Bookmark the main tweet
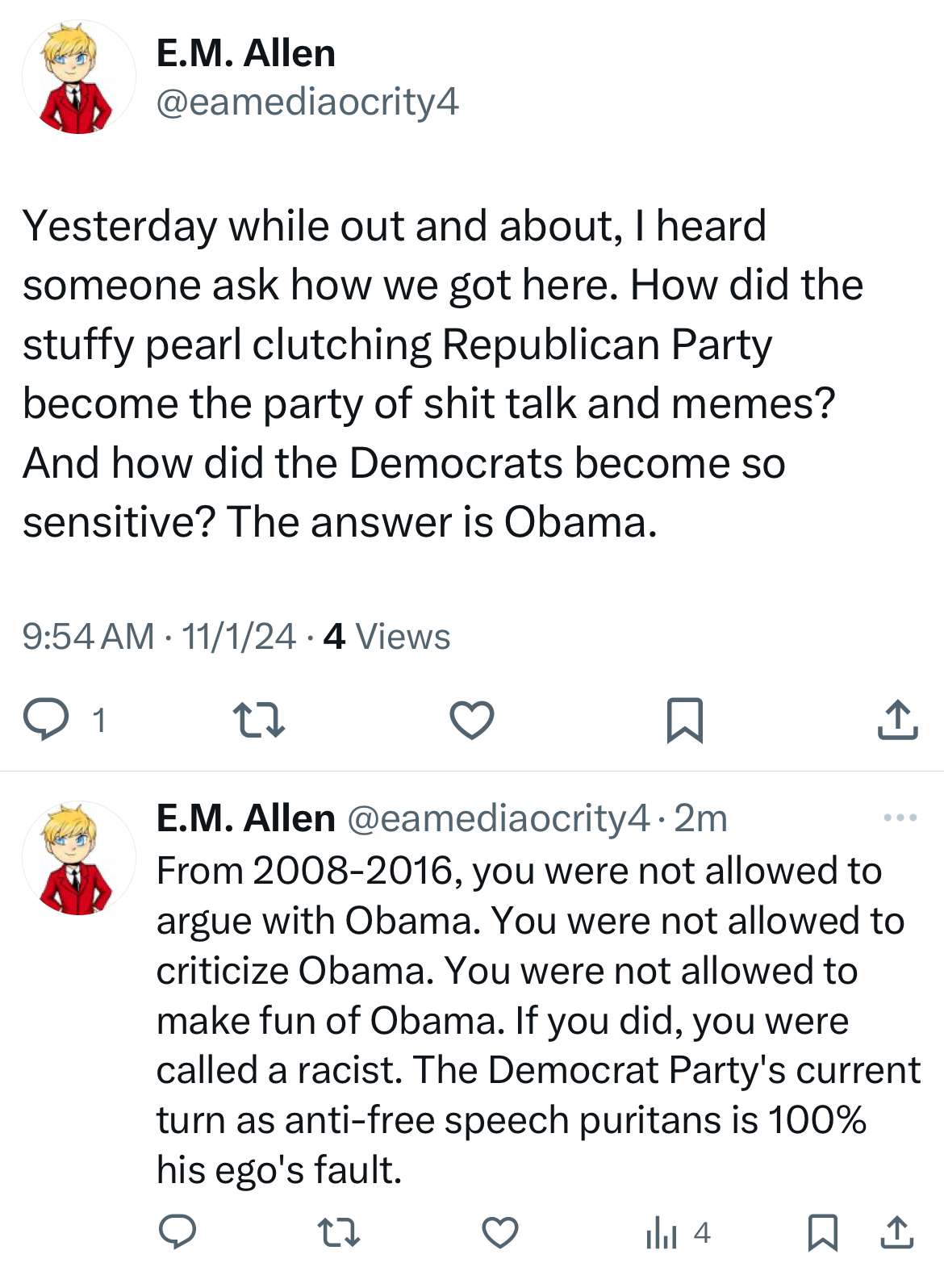 [x=685, y=720]
